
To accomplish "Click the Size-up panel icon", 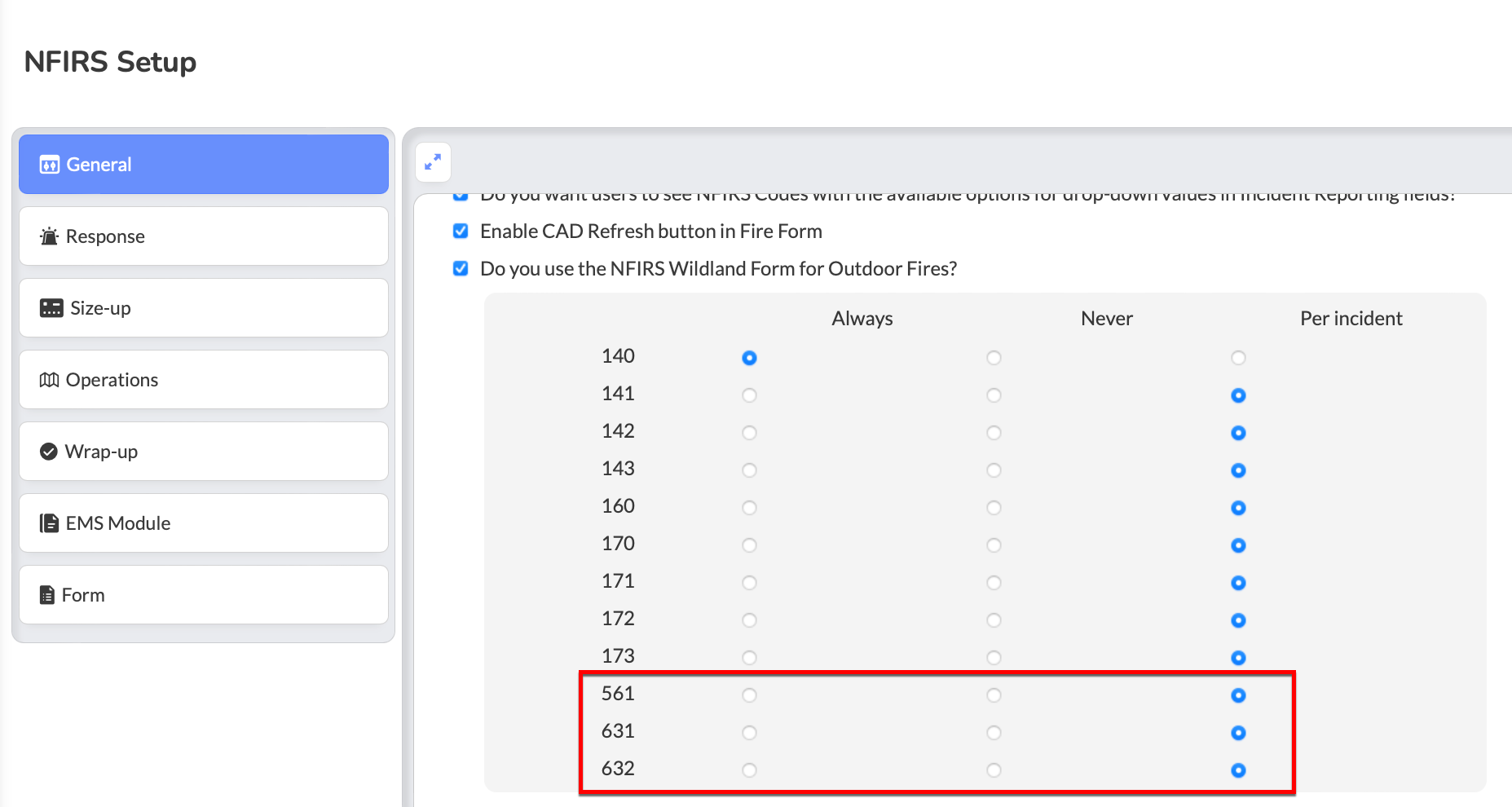I will click(51, 308).
